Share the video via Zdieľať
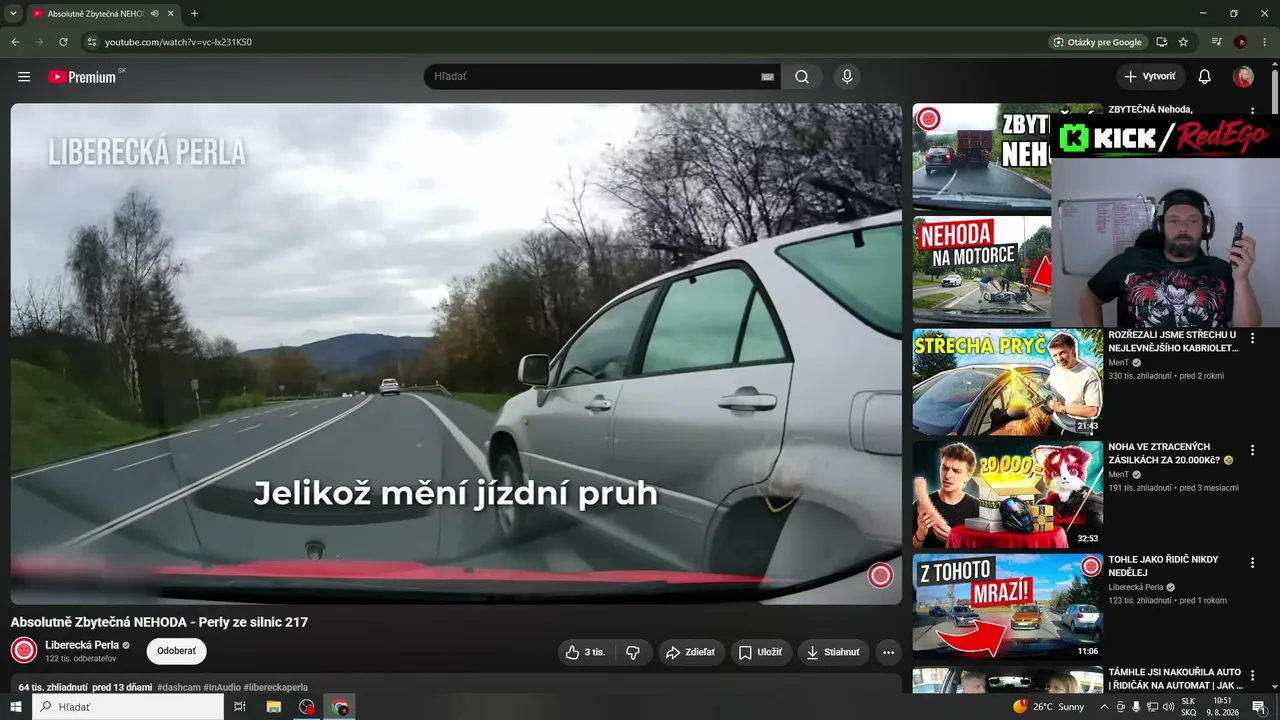 click(692, 652)
